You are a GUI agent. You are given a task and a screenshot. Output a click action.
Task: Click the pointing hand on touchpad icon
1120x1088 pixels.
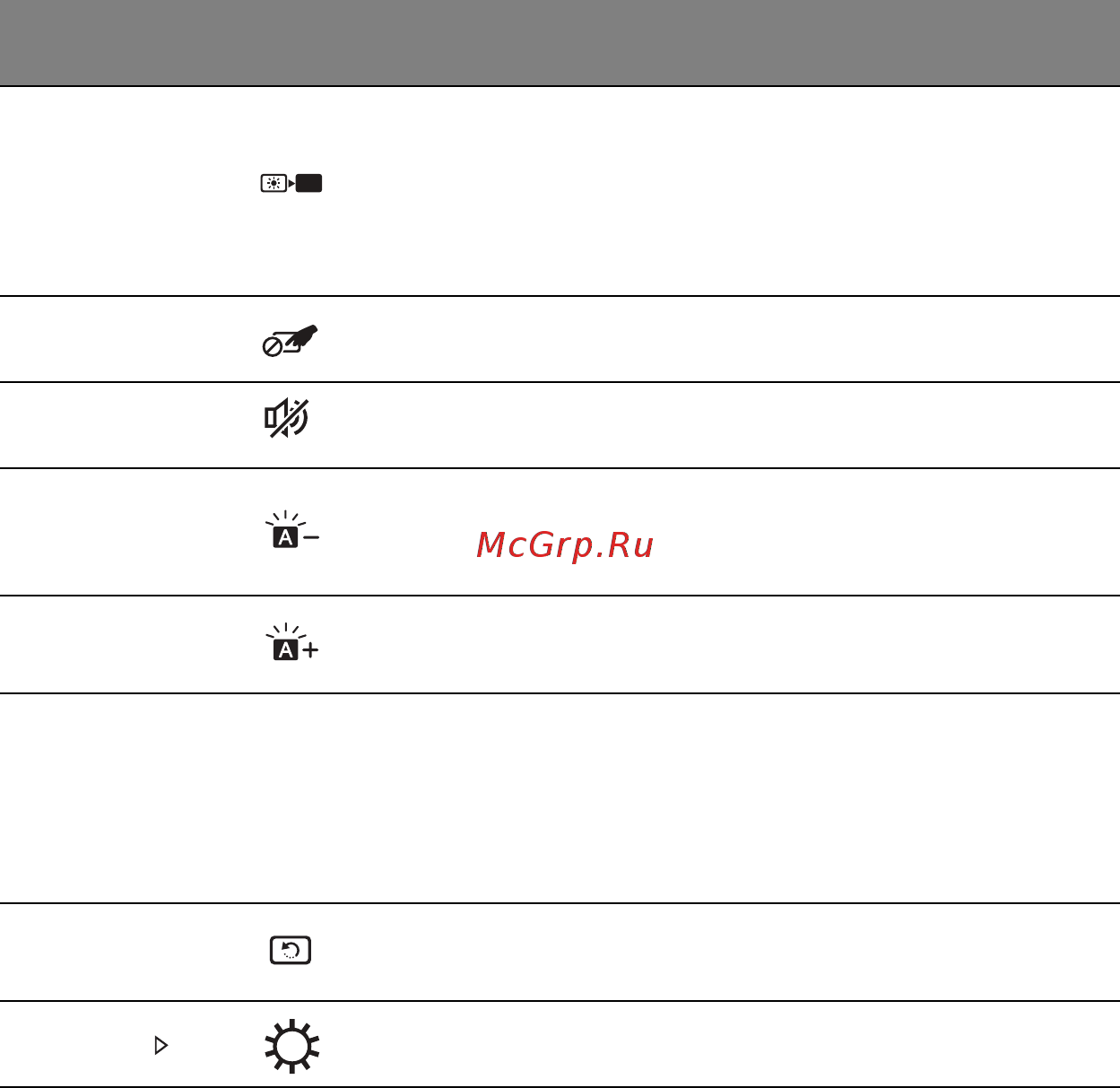point(302,338)
